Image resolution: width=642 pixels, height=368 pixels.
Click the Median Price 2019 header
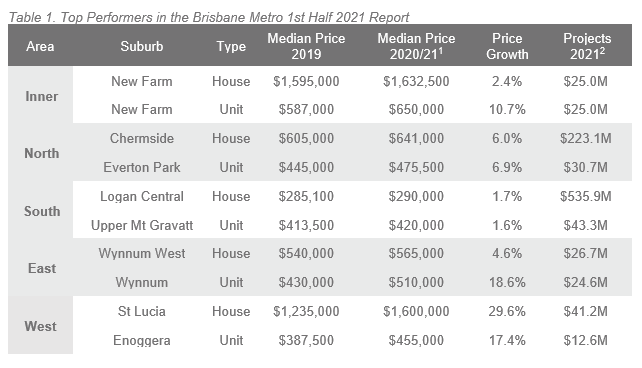click(306, 46)
